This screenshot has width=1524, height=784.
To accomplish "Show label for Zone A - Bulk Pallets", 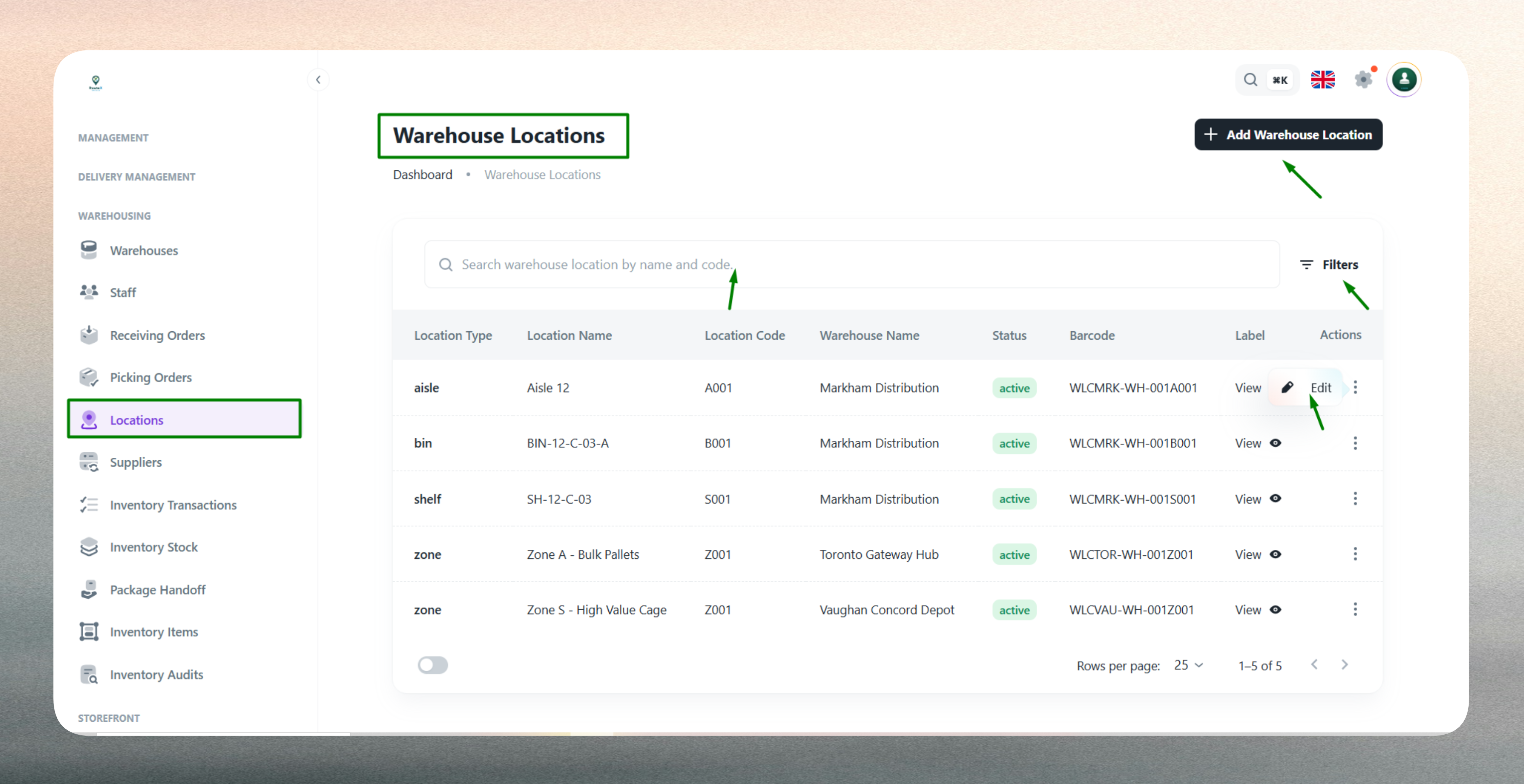I will pos(1275,554).
